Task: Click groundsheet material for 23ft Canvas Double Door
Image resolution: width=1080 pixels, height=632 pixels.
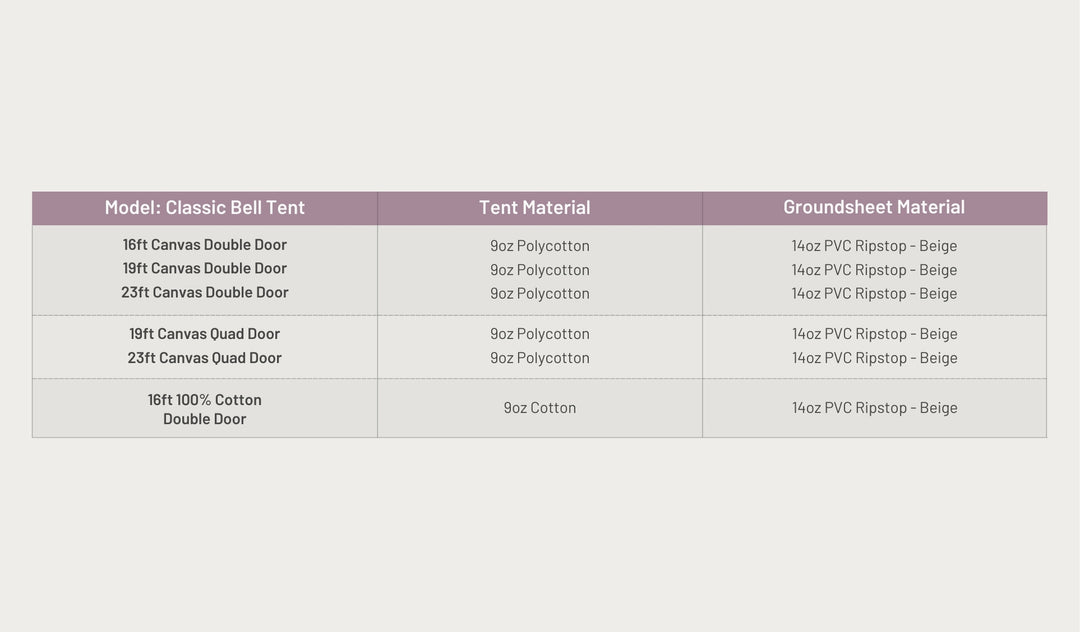Action: [875, 294]
